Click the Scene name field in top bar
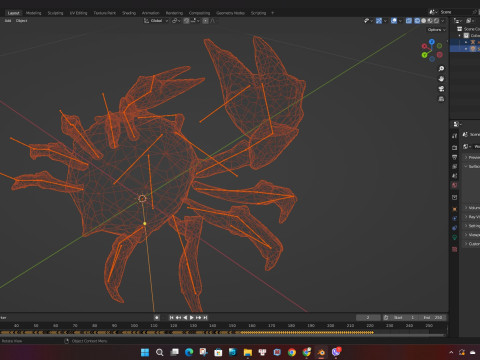This screenshot has height=360, width=480. (456, 12)
